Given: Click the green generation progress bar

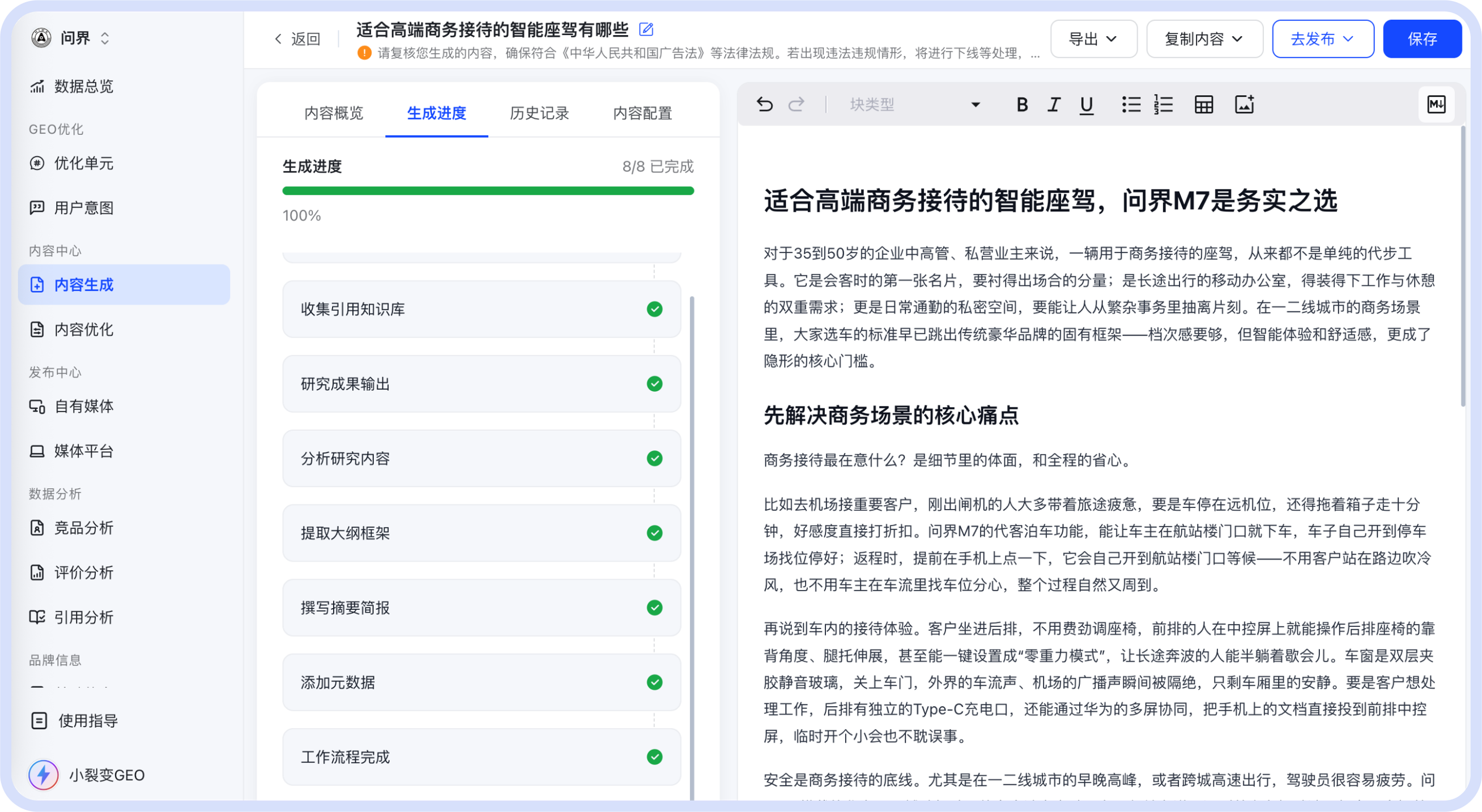Looking at the screenshot, I should 488,191.
